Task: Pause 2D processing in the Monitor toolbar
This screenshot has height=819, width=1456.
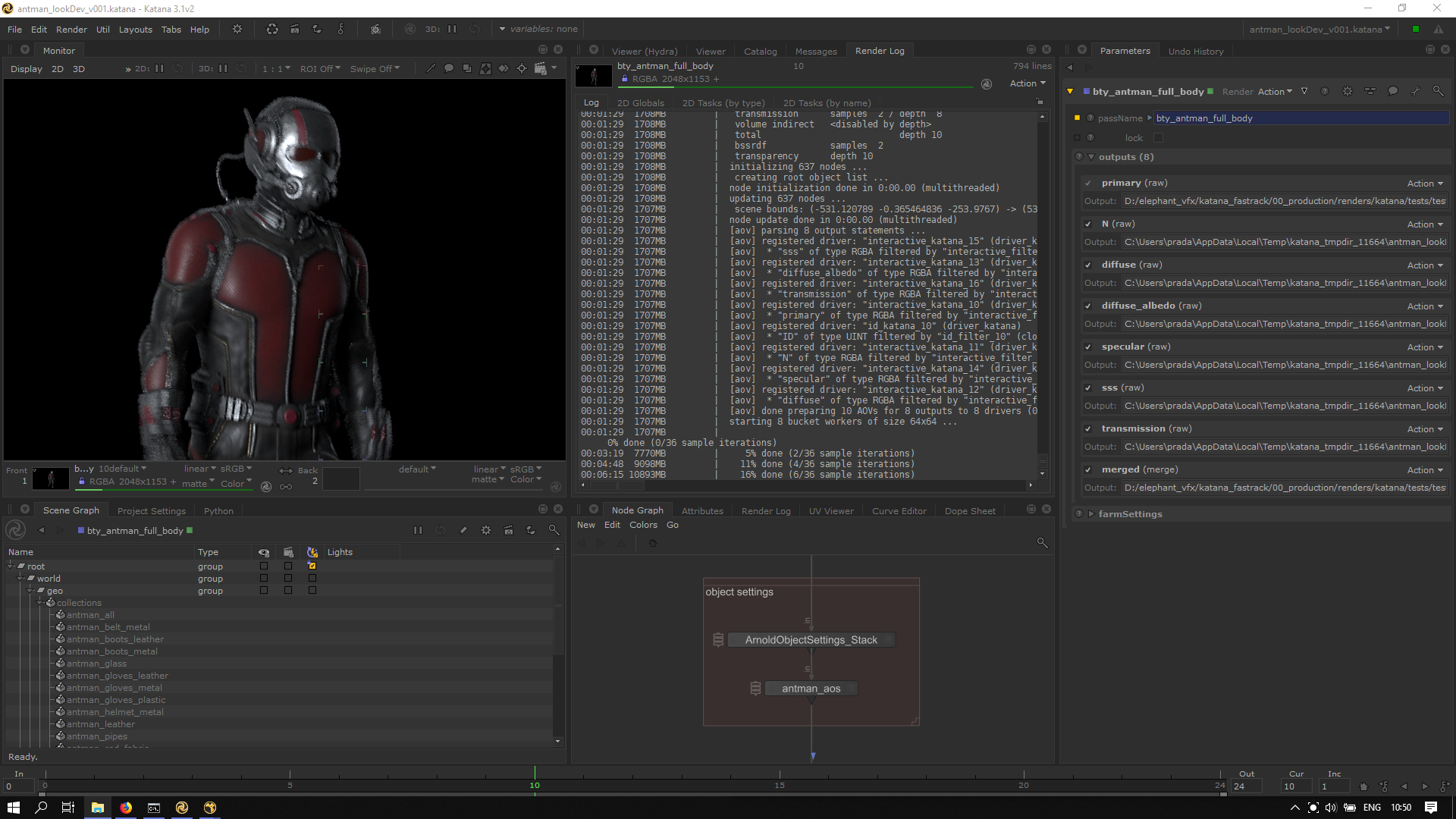Action: click(159, 68)
